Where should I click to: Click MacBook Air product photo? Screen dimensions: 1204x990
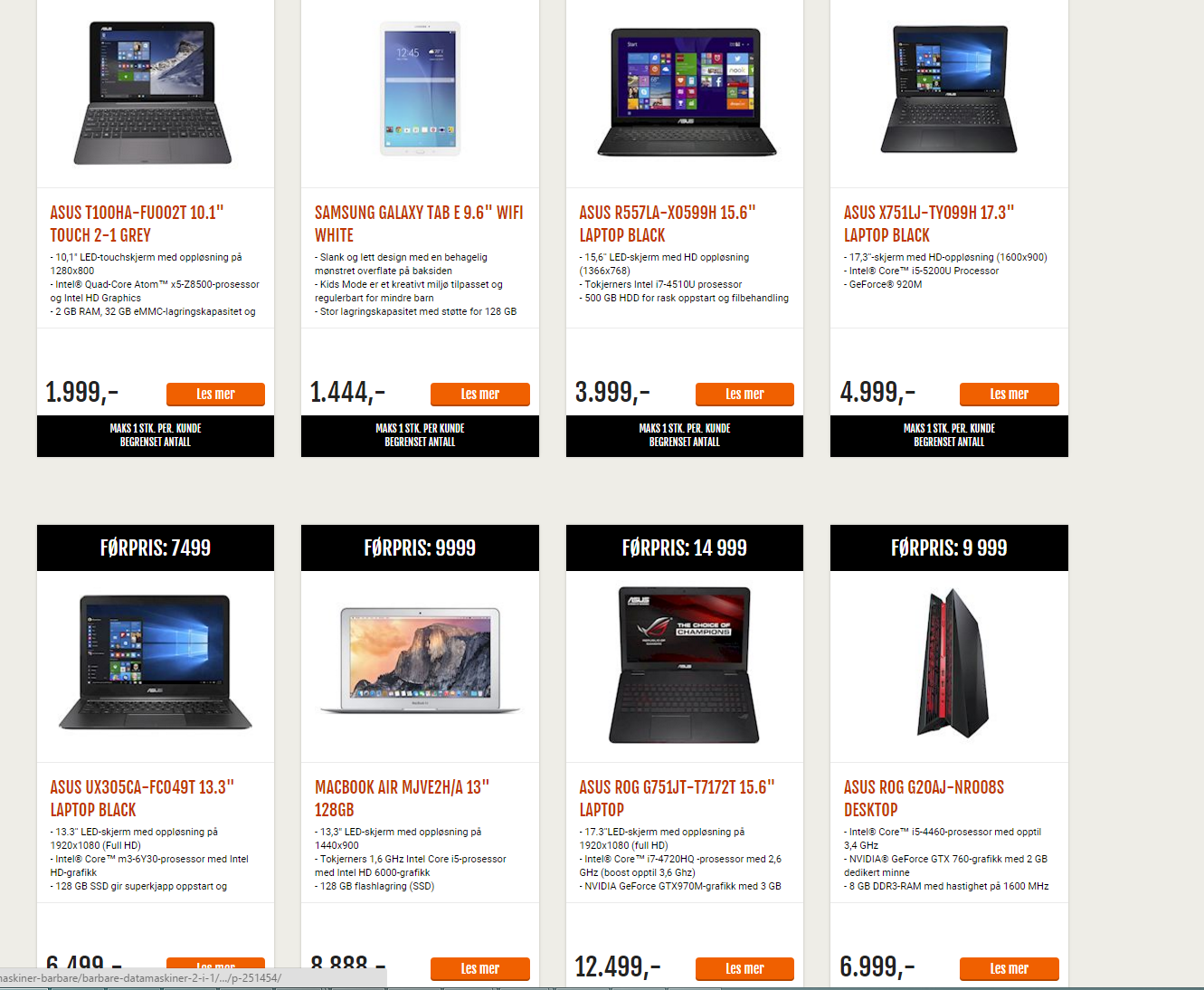pyautogui.click(x=421, y=661)
